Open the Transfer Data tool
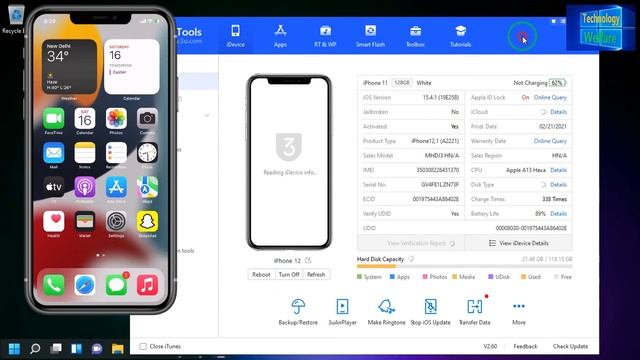Viewport: 640px width, 360px height. click(x=475, y=312)
